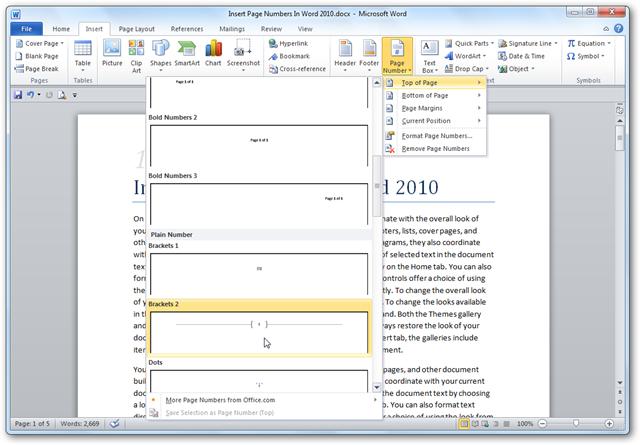Switch to References tab
The width and height of the screenshot is (640, 445).
click(187, 29)
